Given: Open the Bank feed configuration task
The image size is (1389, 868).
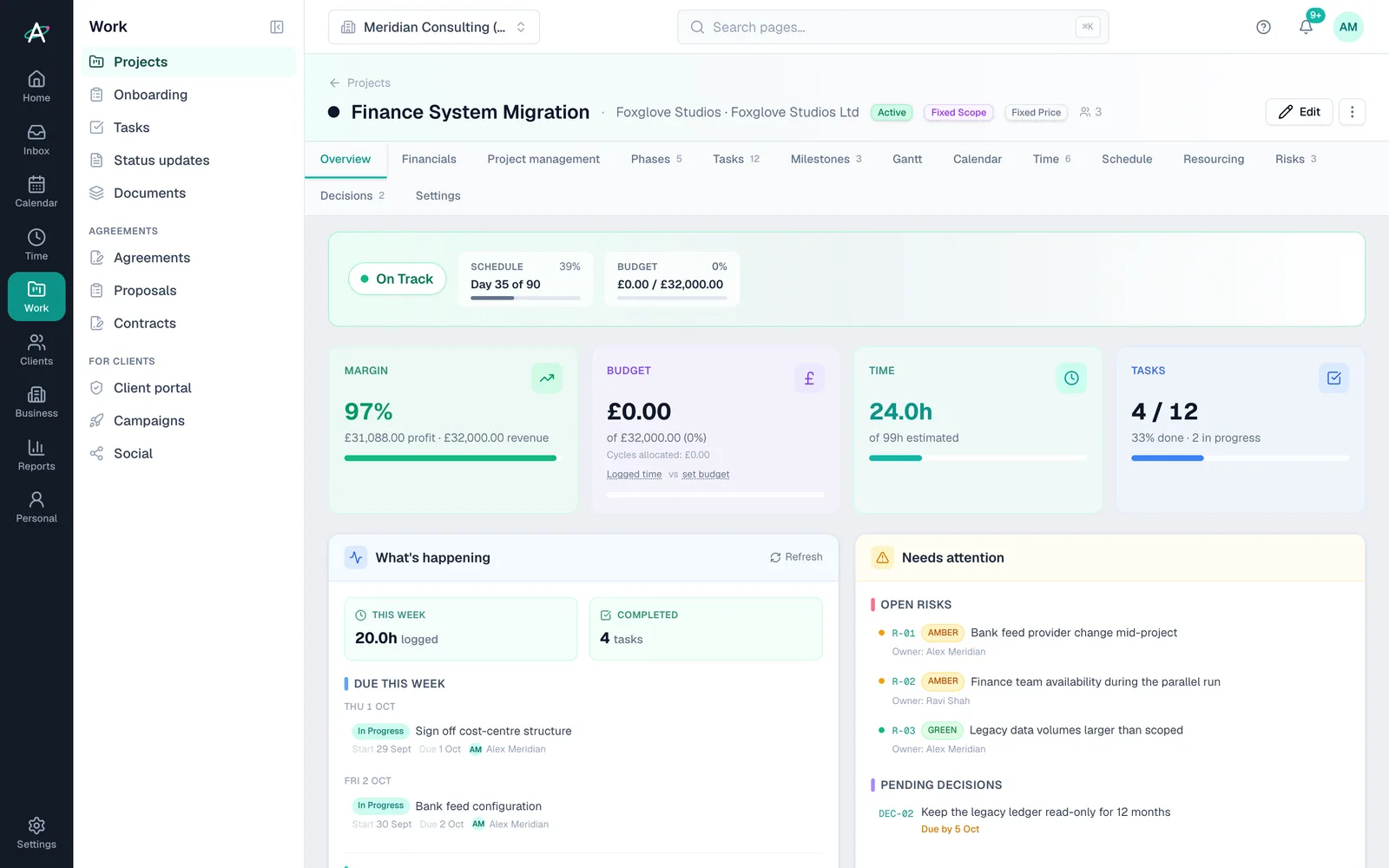Looking at the screenshot, I should tap(478, 806).
